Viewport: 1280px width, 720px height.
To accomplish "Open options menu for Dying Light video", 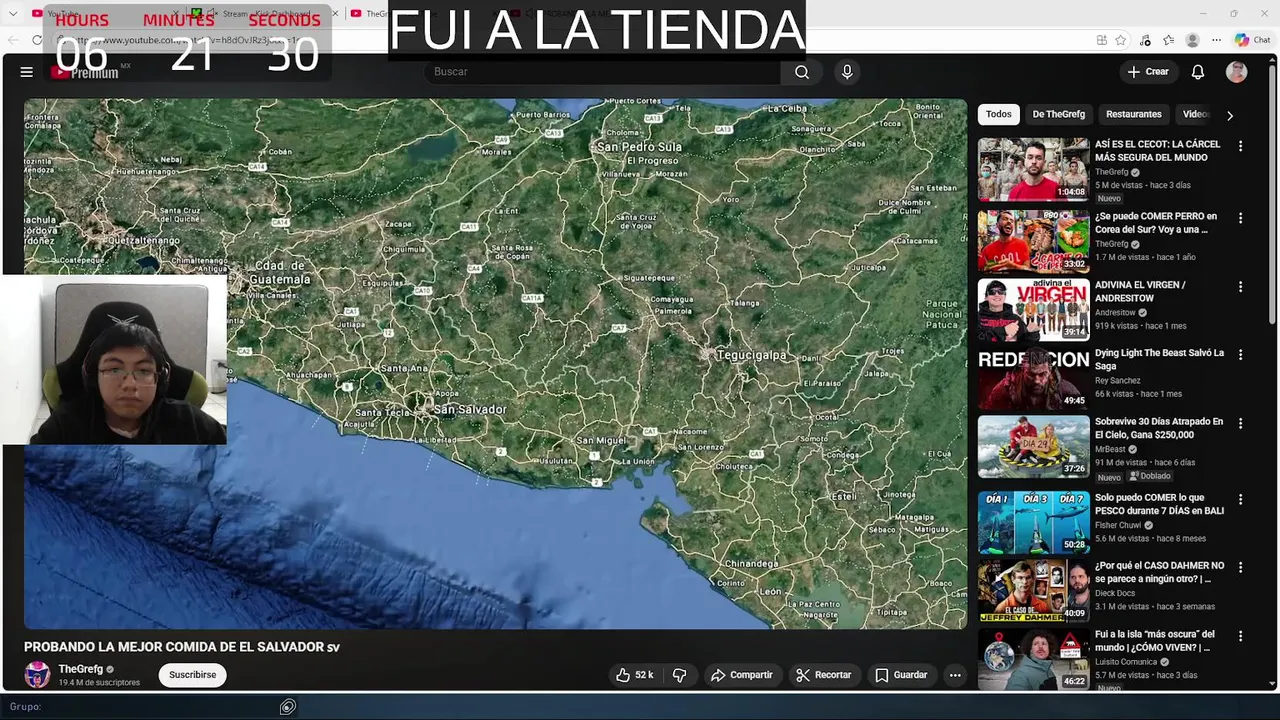I will coord(1240,355).
